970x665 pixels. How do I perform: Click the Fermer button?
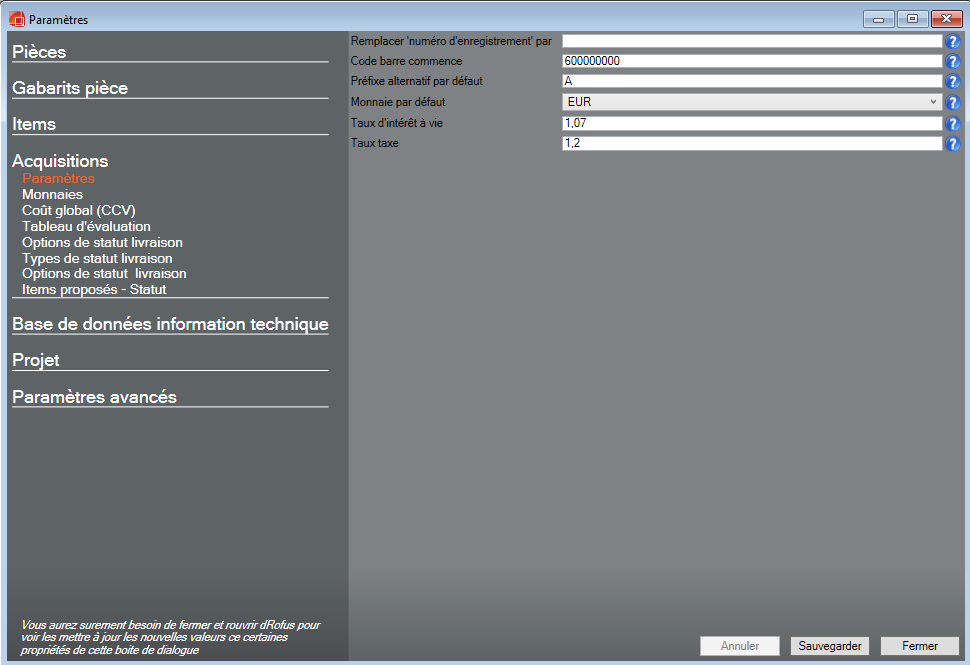[919, 646]
